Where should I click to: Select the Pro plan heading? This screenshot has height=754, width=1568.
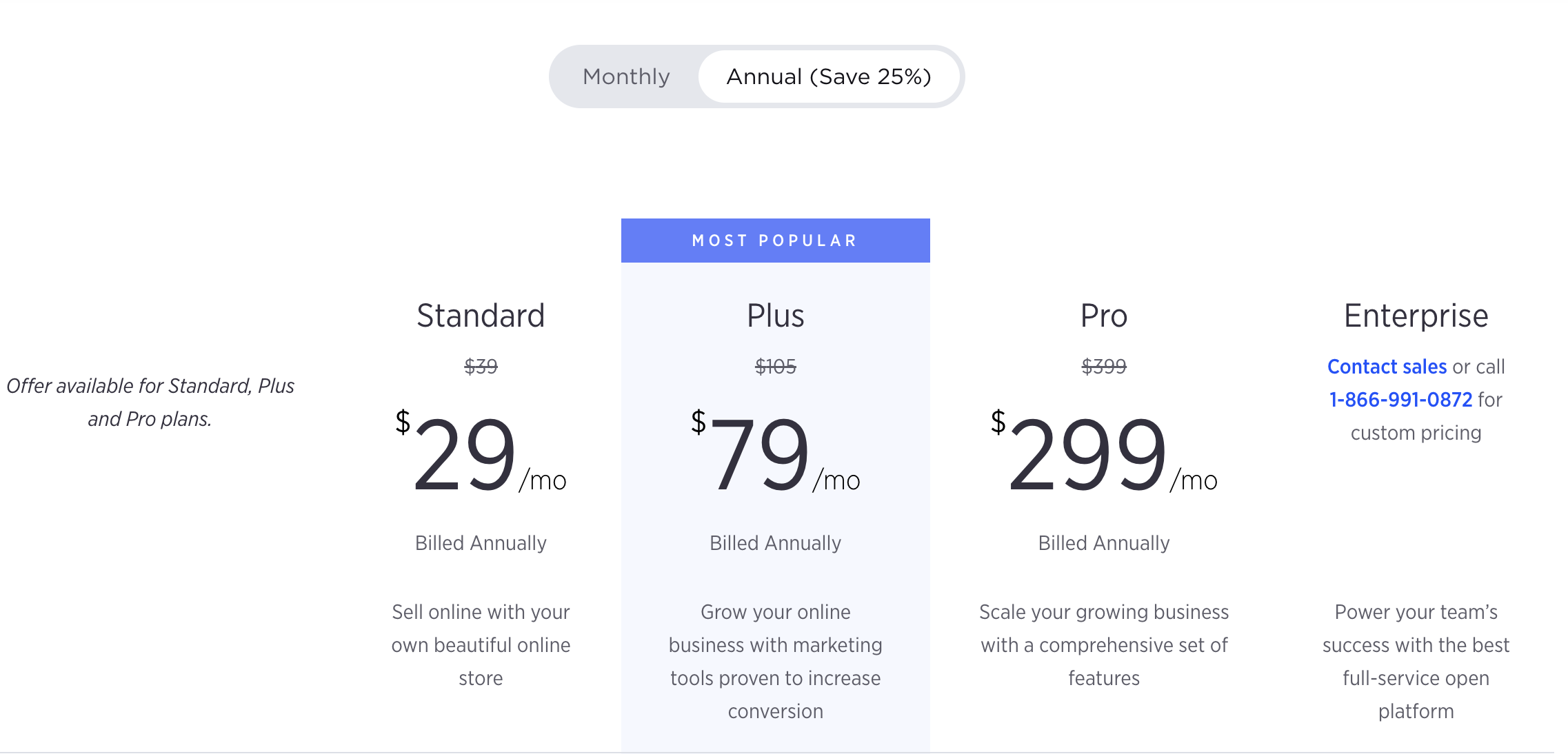point(1103,316)
